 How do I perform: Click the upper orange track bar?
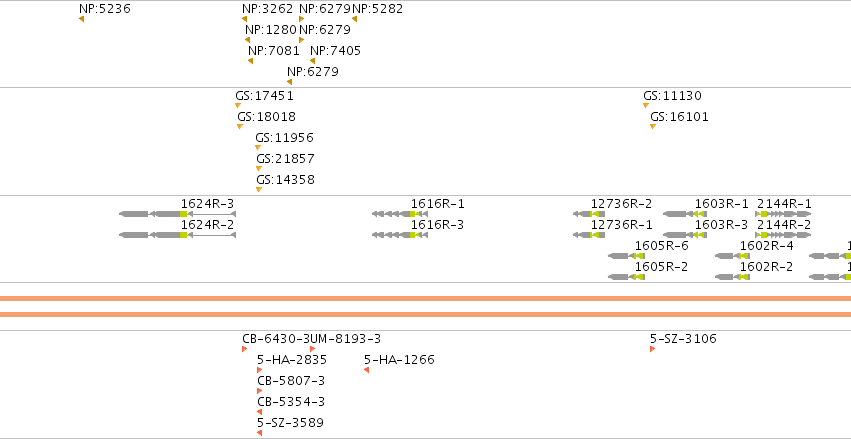(426, 298)
